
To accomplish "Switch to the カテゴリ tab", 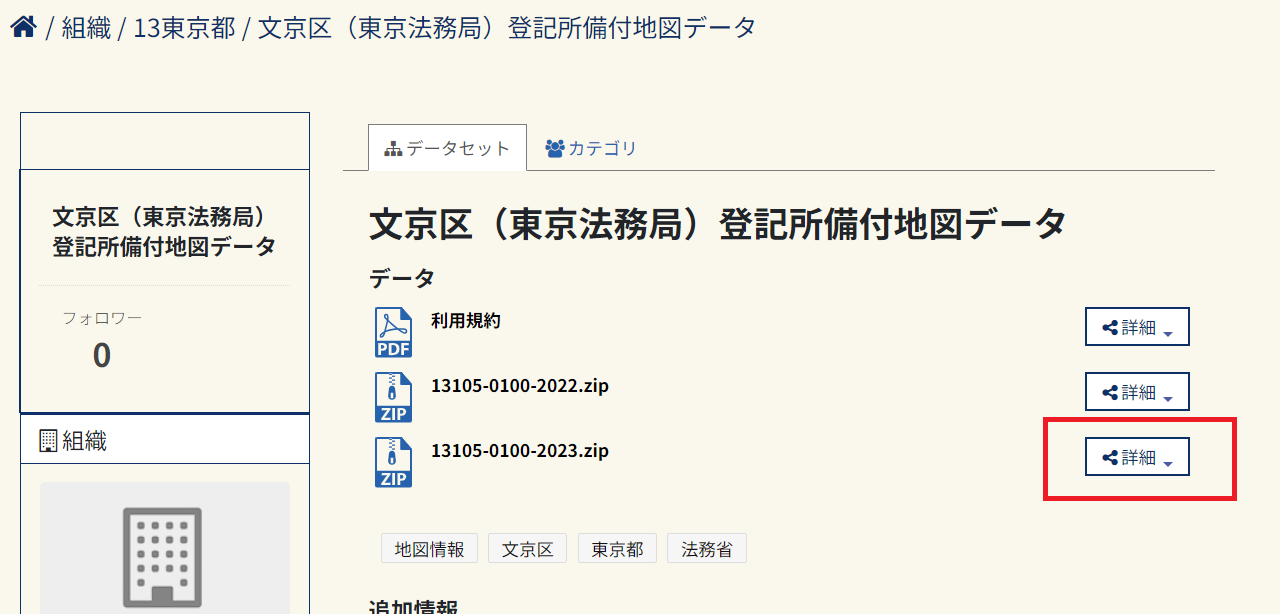I will [591, 149].
